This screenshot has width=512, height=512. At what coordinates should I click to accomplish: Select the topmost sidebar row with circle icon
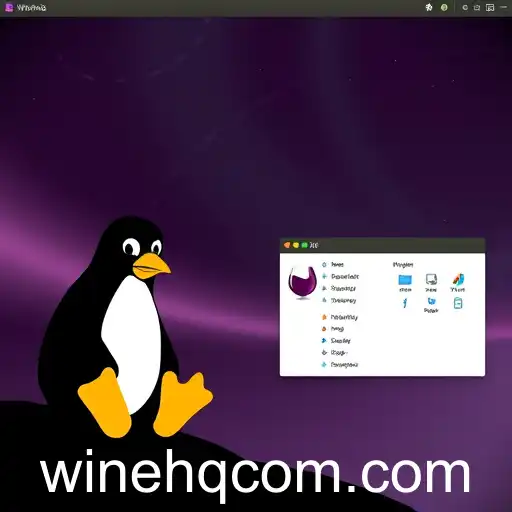333,265
